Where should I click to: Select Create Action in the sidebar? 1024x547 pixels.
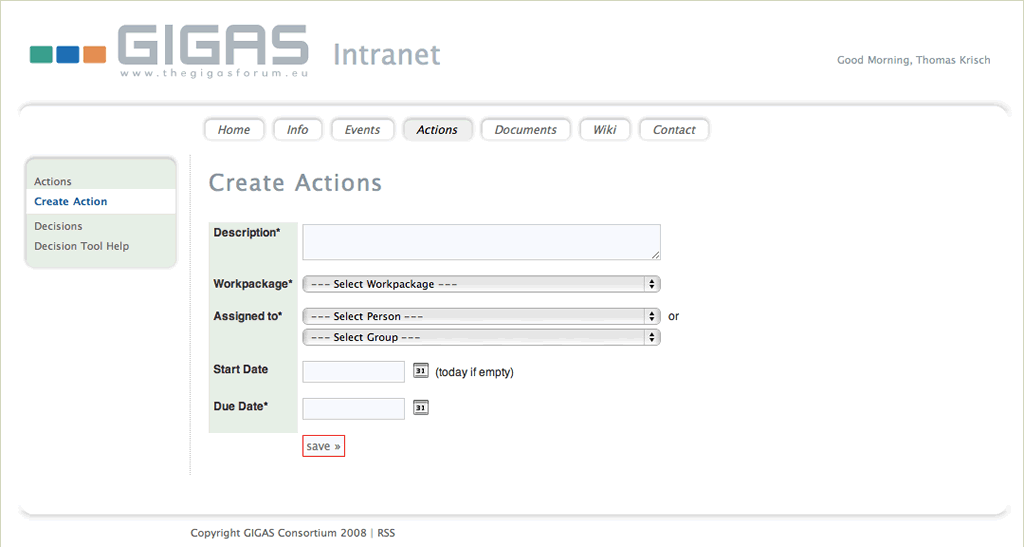tap(71, 202)
